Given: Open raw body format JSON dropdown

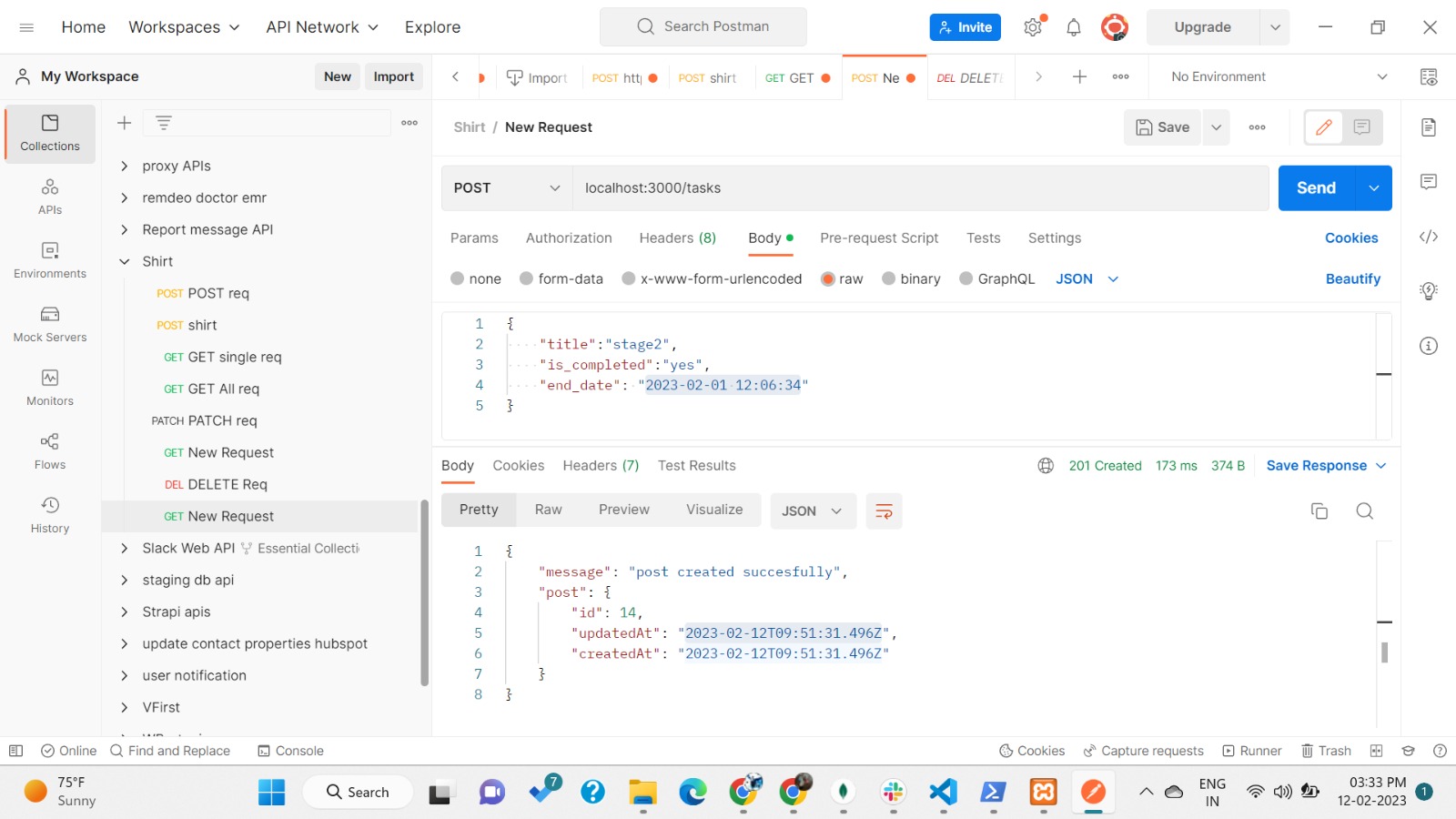Looking at the screenshot, I should [x=1087, y=278].
